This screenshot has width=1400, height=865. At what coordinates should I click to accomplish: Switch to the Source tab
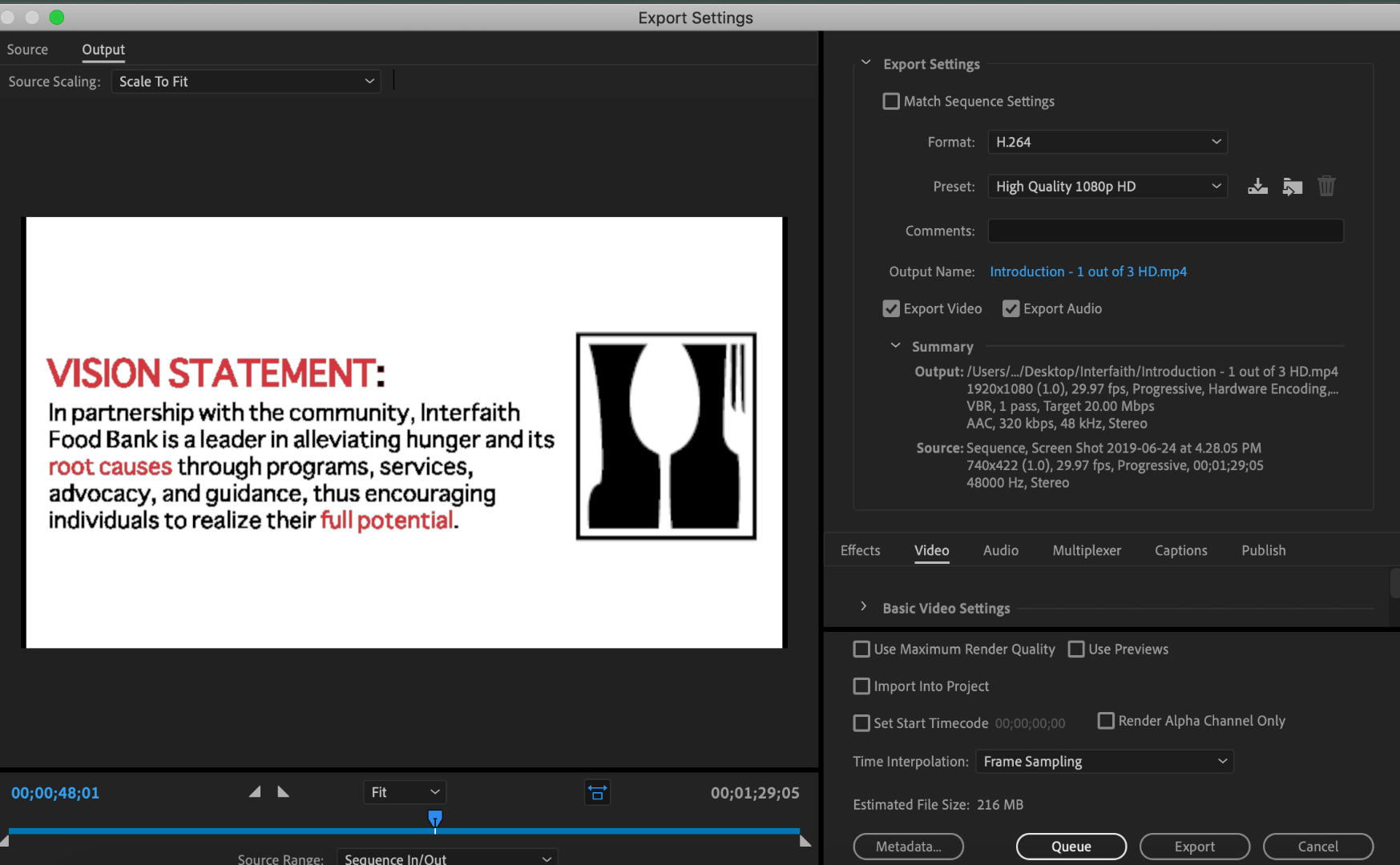tap(27, 50)
